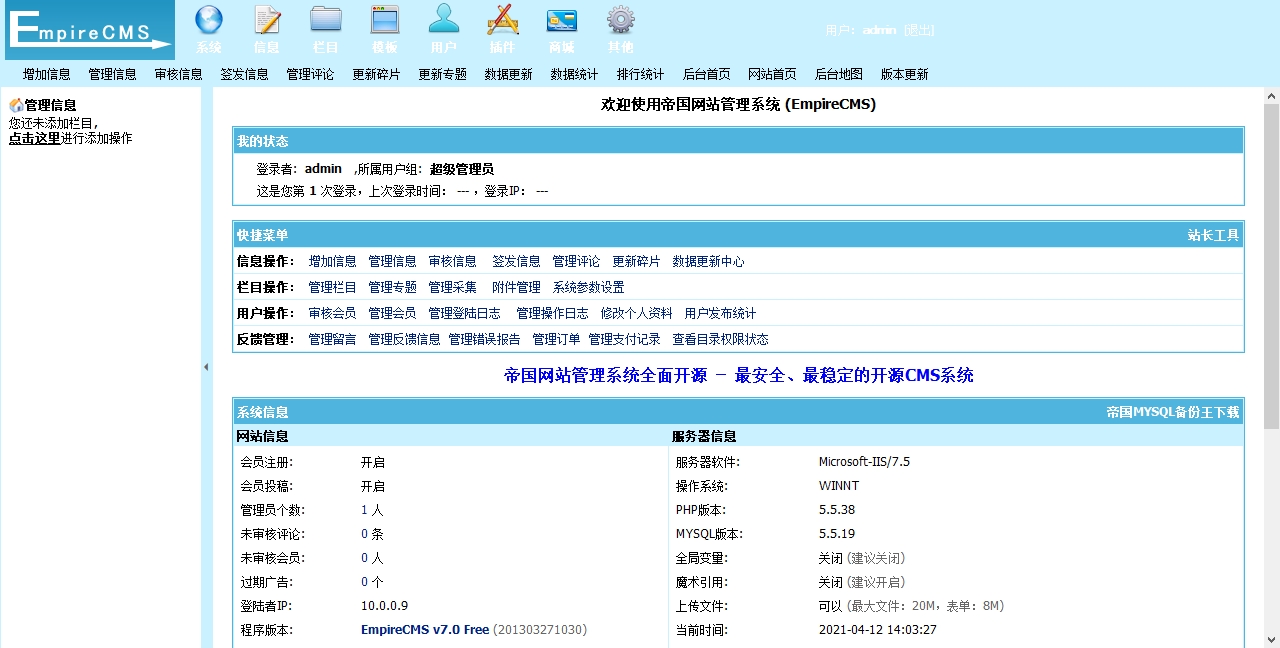Open 修改个人资料 quick link
This screenshot has width=1280, height=648.
click(637, 313)
